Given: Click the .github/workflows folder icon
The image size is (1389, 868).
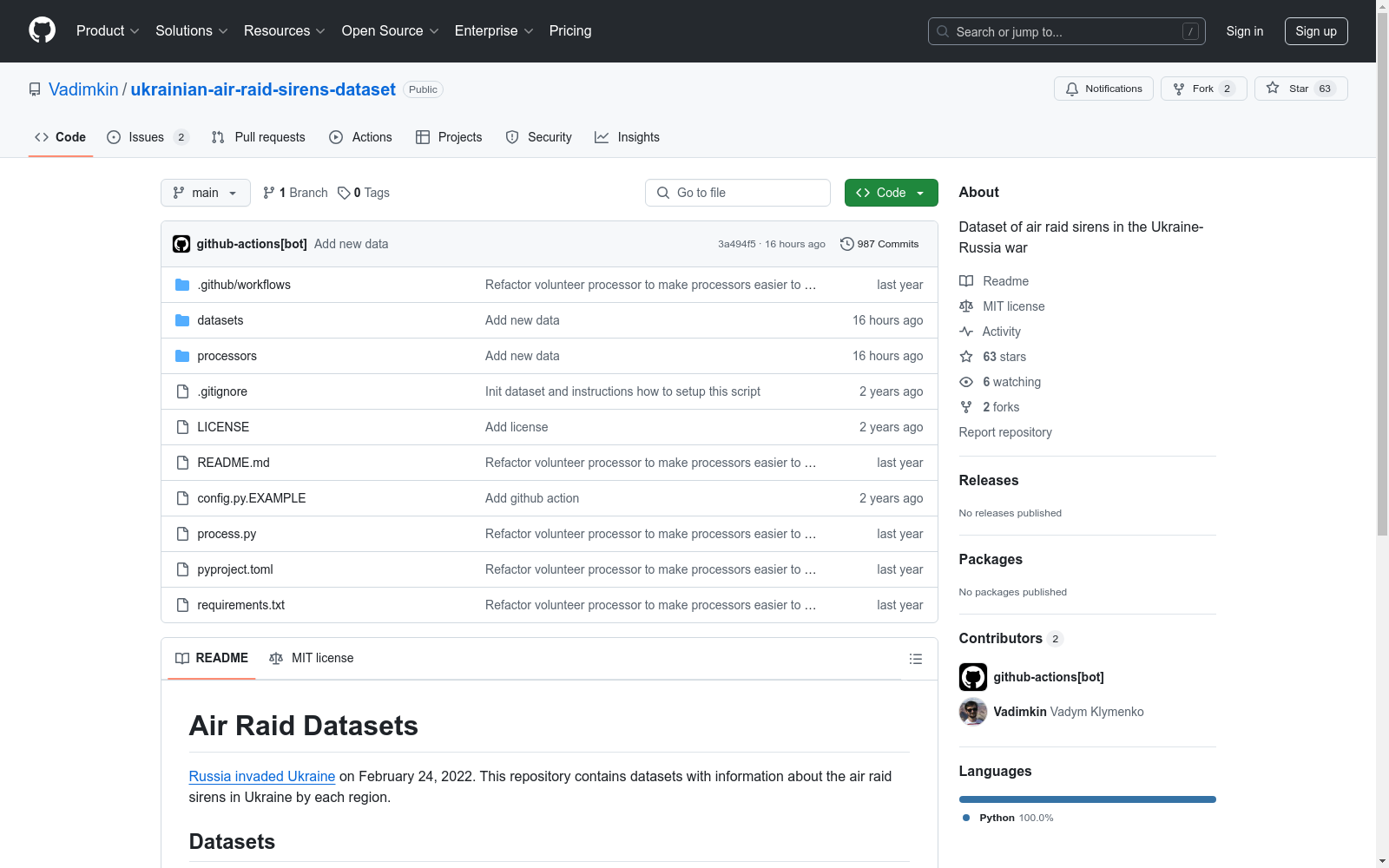Looking at the screenshot, I should 182,285.
